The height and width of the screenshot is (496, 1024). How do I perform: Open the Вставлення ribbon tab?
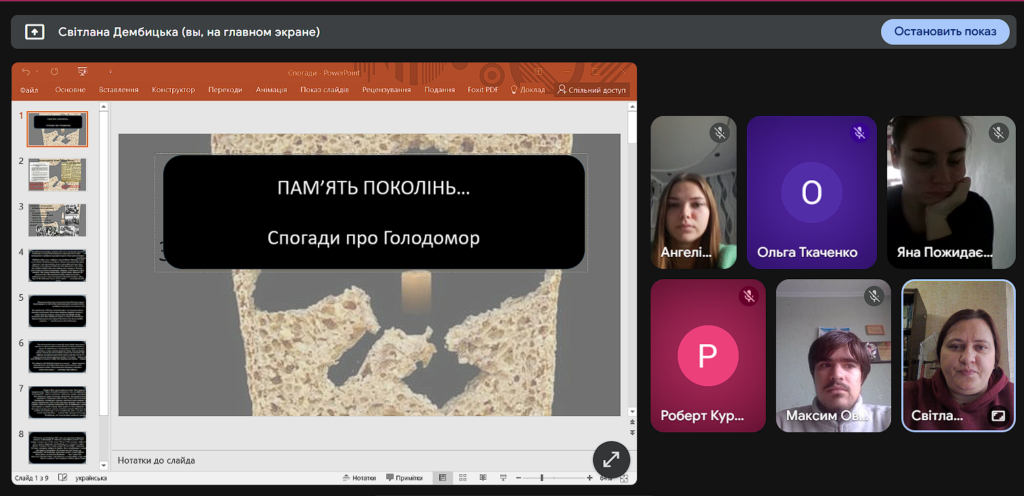119,90
